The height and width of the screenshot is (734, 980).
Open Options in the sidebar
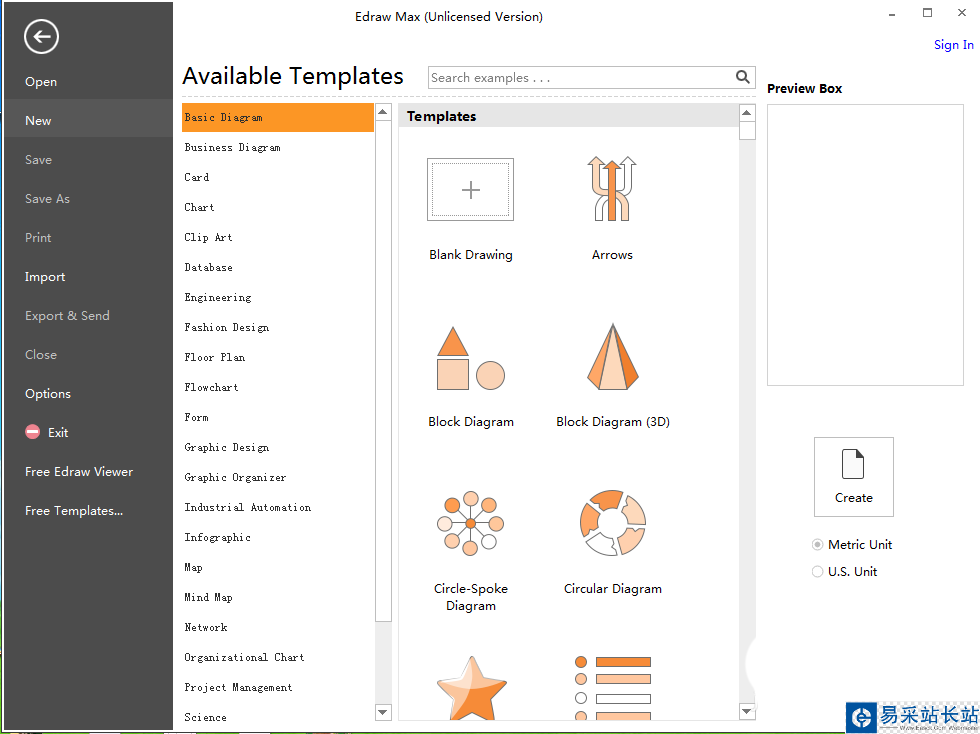(x=48, y=394)
